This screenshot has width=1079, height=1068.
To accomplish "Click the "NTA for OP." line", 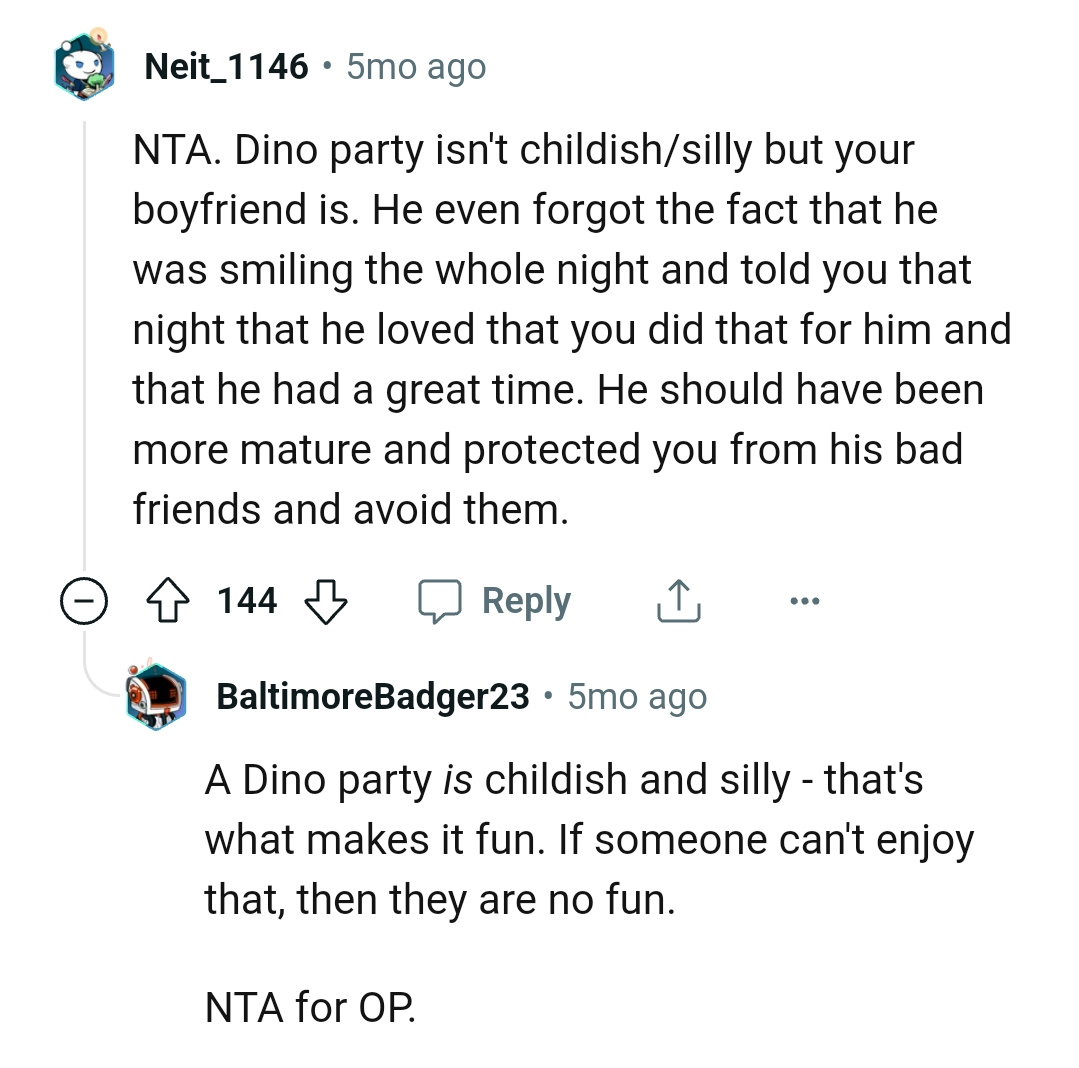I will (x=310, y=1006).
